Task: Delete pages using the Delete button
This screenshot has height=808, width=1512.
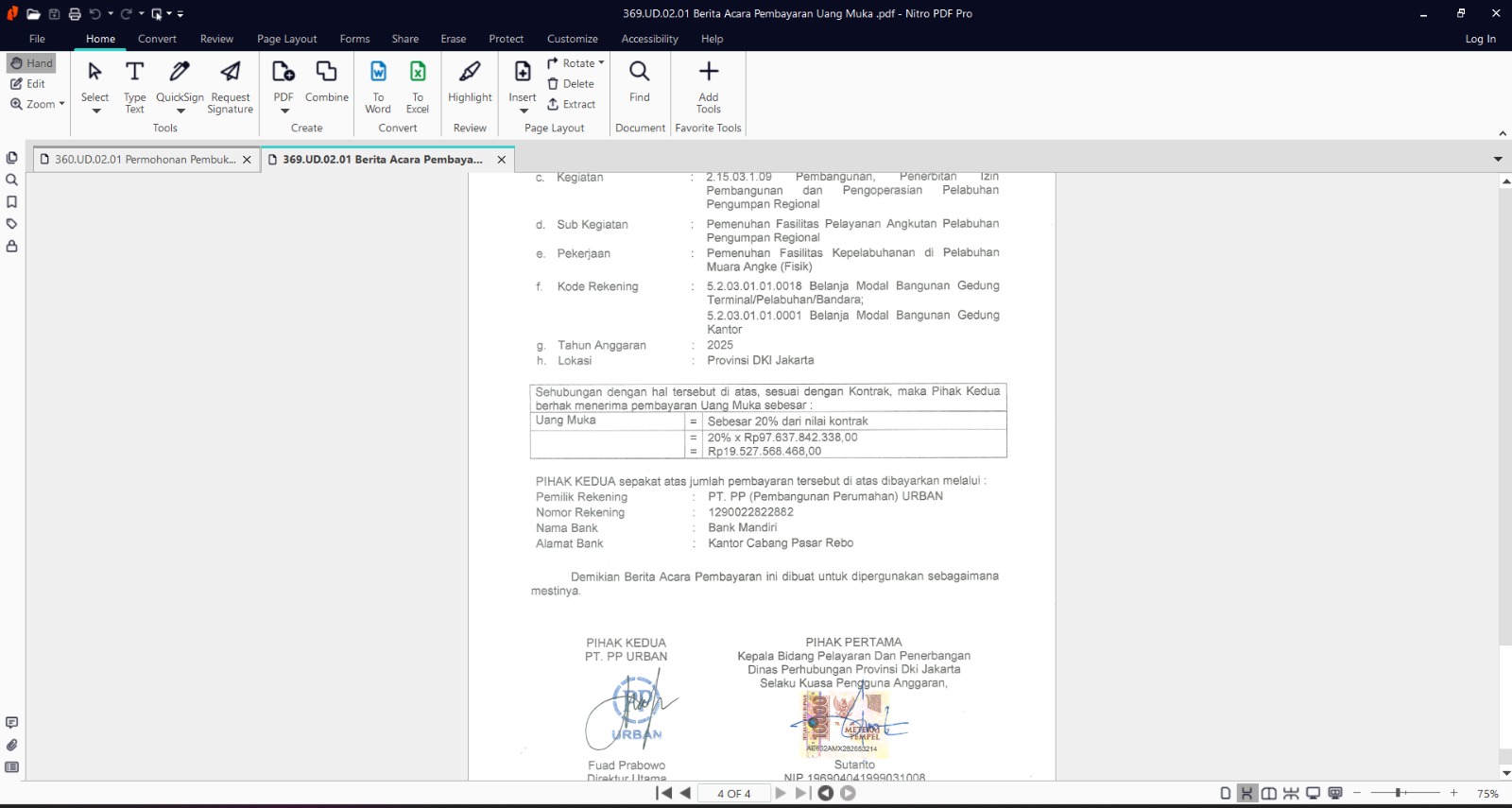Action: 571,84
